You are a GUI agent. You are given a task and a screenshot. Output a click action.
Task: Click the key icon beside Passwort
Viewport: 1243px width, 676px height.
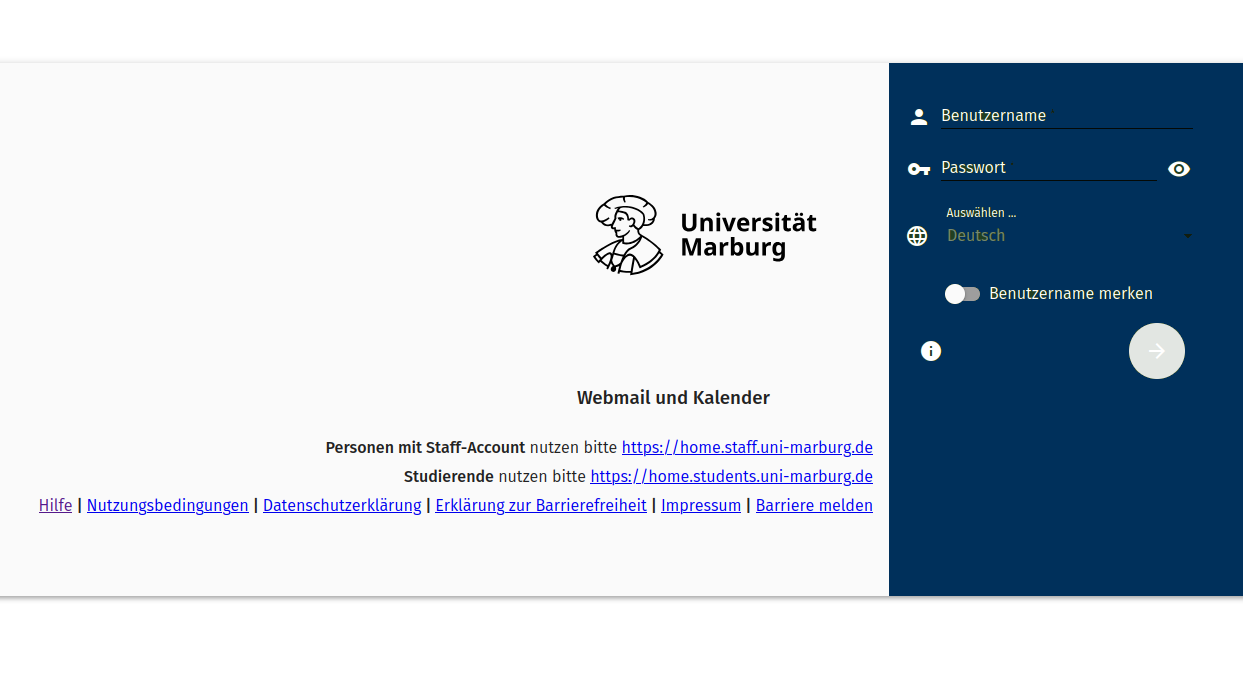click(918, 169)
